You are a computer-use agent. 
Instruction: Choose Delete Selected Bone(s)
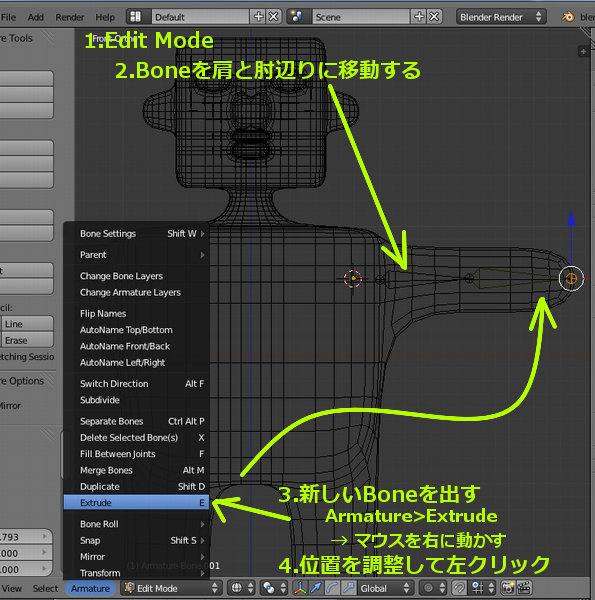(137, 437)
